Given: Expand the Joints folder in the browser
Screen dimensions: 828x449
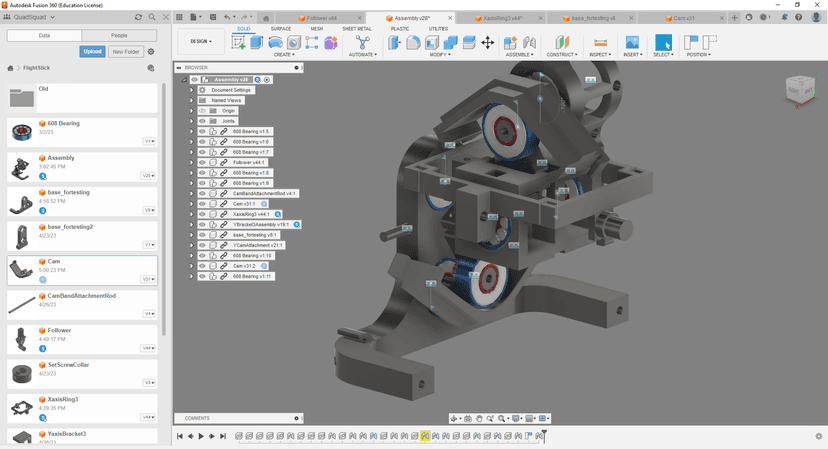Looking at the screenshot, I should pos(191,121).
